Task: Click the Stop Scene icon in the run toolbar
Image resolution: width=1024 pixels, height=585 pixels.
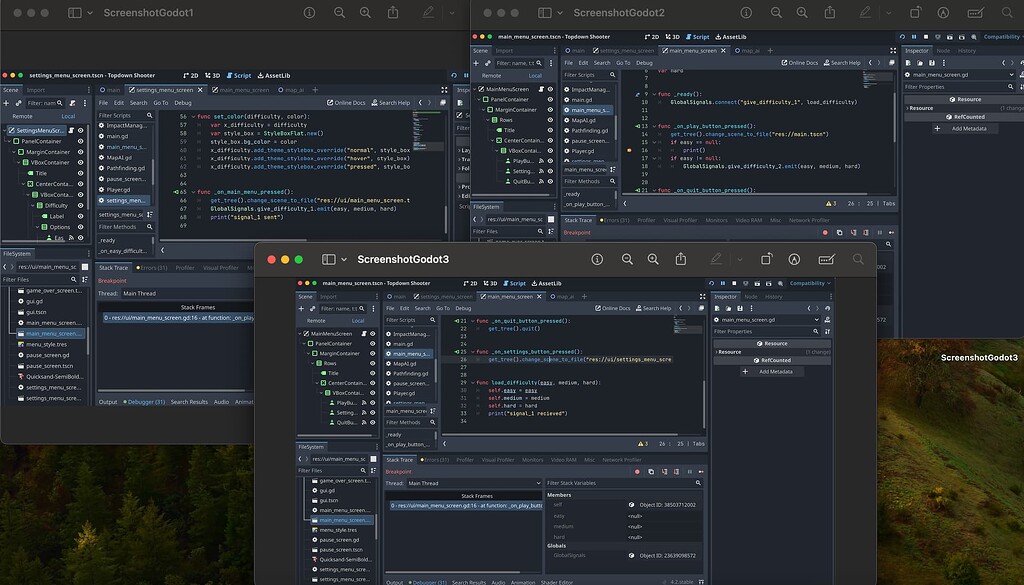Action: 734,283
